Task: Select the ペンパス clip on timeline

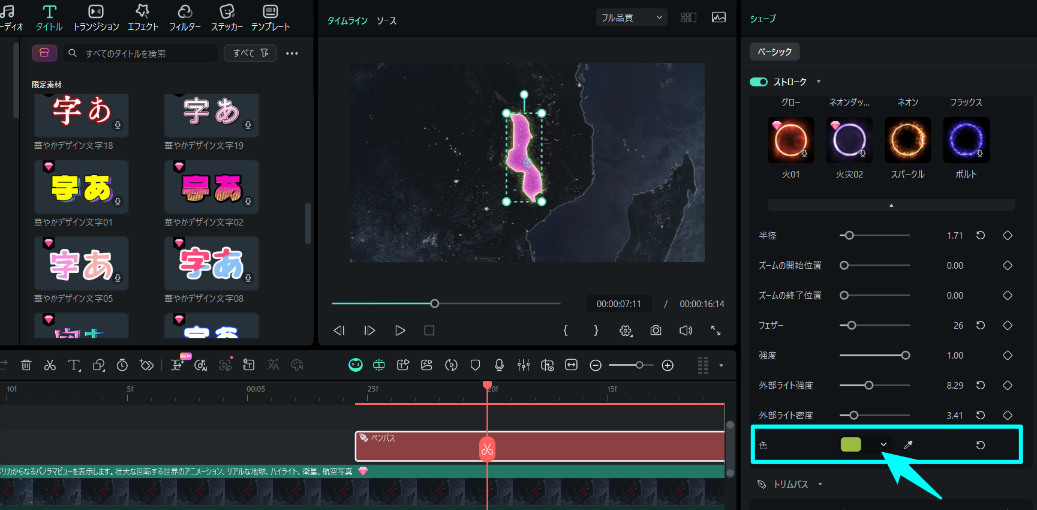Action: 540,446
